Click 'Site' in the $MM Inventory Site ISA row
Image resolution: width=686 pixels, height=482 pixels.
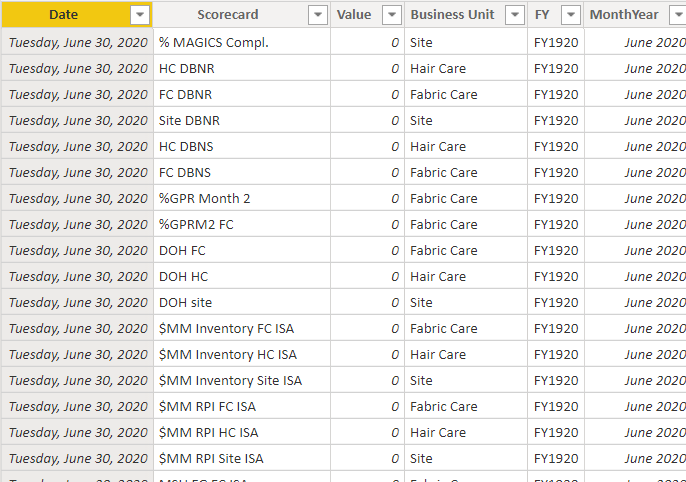[x=466, y=381]
